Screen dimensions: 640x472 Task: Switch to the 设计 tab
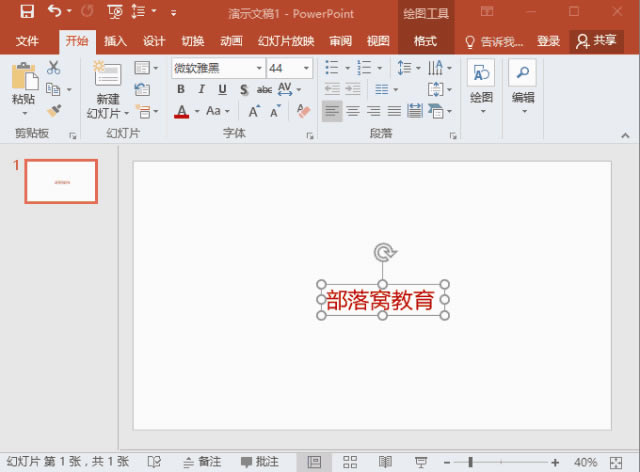154,41
